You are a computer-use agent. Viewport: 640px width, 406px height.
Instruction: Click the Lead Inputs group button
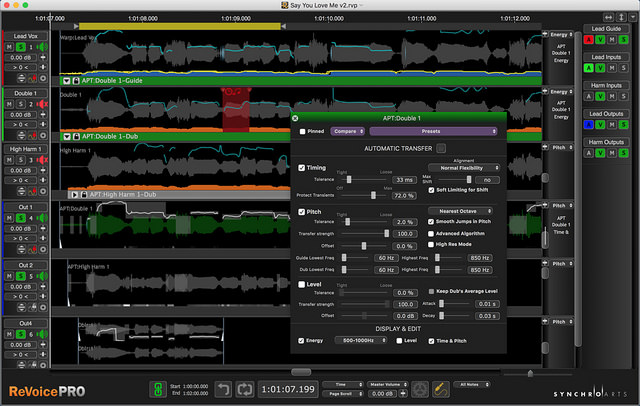tap(606, 57)
